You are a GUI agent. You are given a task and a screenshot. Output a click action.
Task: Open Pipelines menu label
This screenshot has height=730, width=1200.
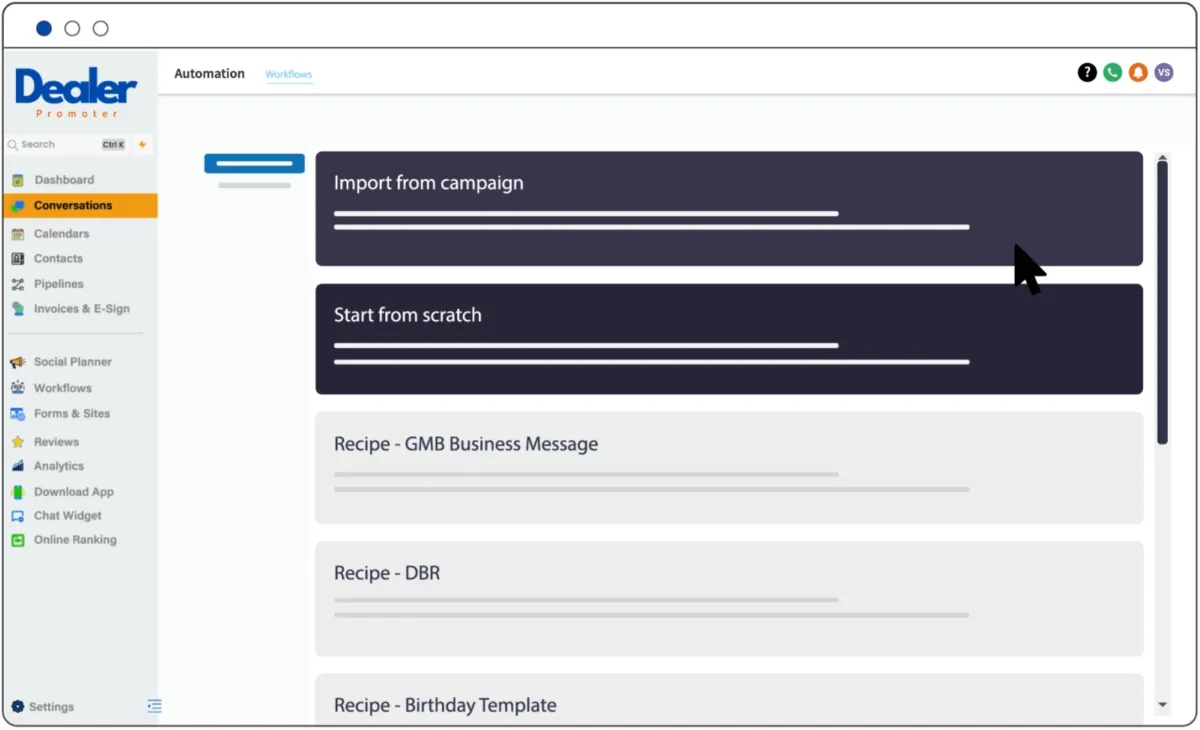pyautogui.click(x=59, y=285)
